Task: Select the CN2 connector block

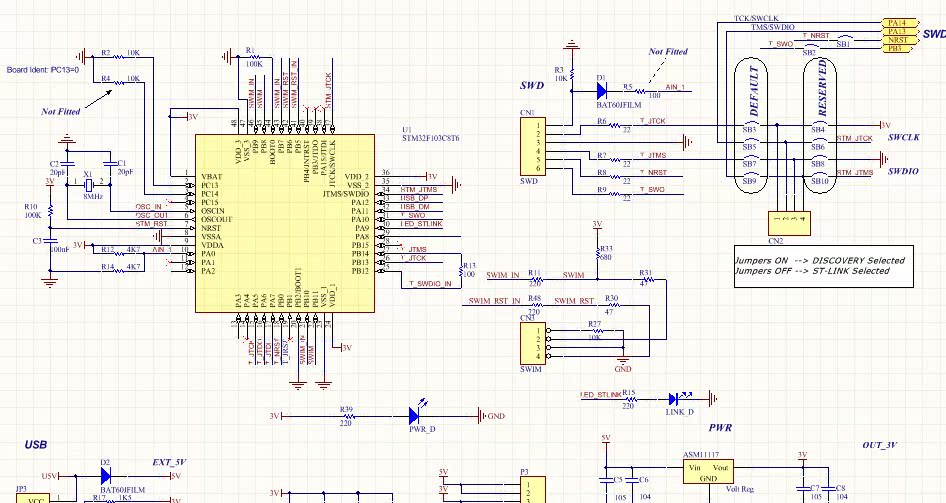Action: tap(789, 223)
